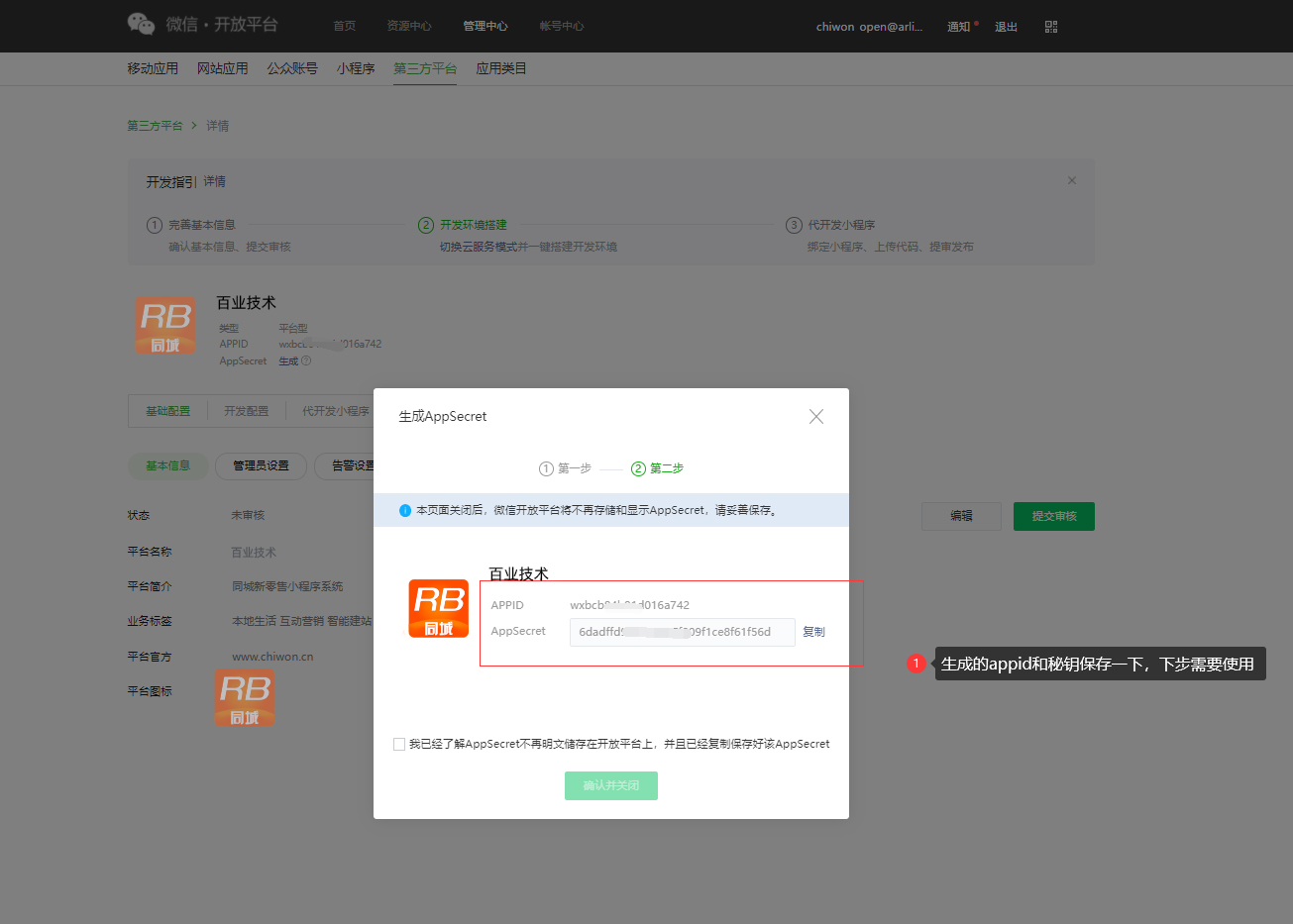
Task: Open 管理中心 in top navigation
Action: [x=485, y=27]
